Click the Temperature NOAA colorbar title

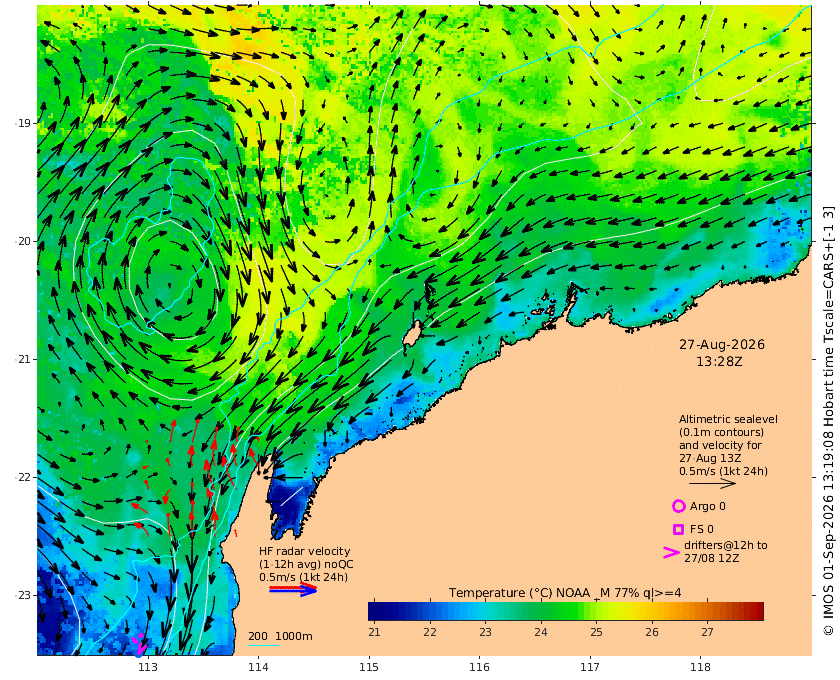pyautogui.click(x=565, y=593)
